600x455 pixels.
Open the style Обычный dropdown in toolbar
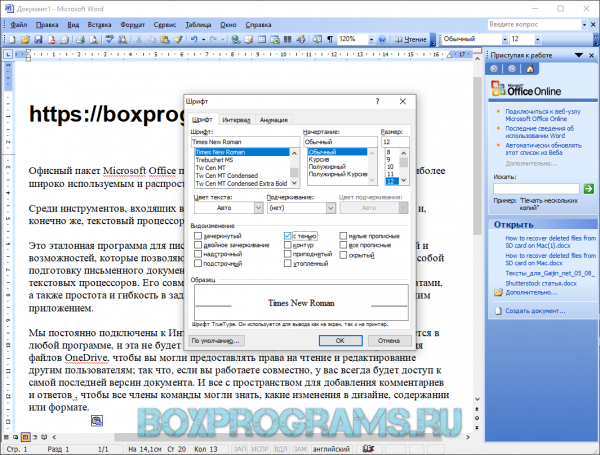tap(505, 39)
